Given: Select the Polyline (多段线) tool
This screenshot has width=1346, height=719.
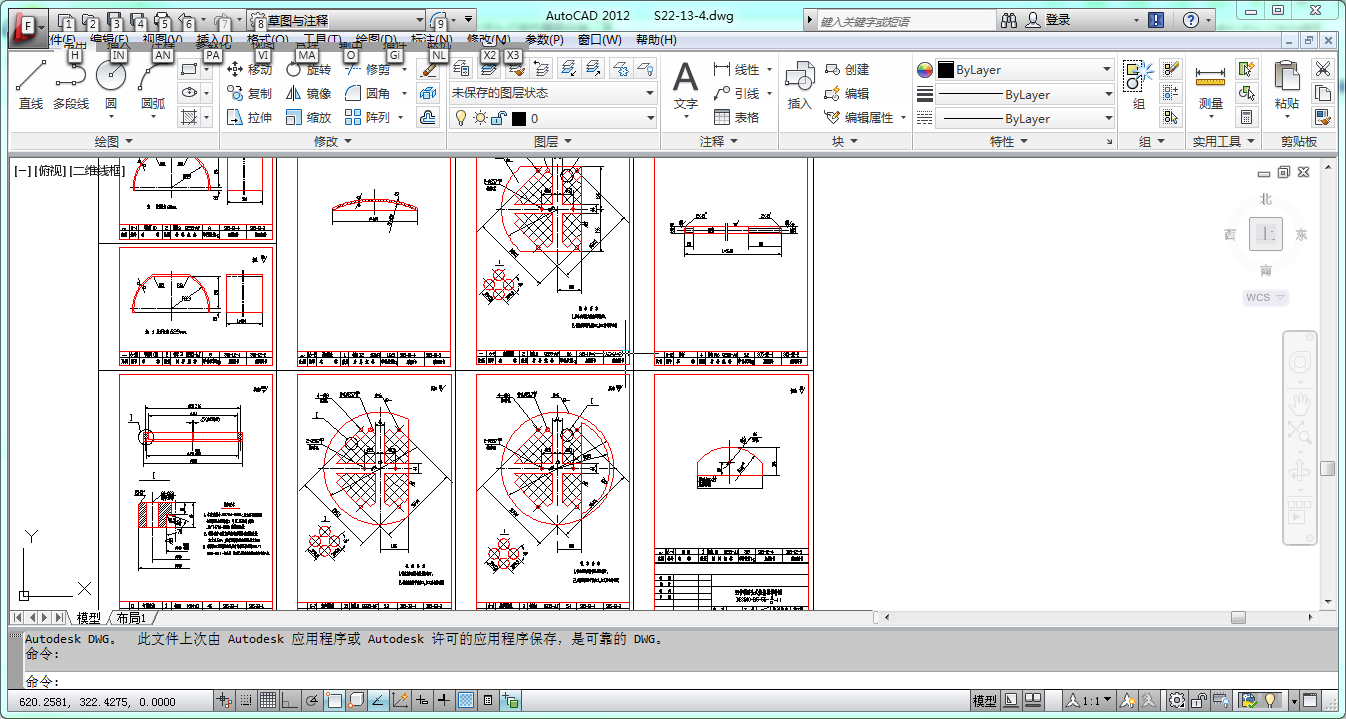Looking at the screenshot, I should (x=70, y=84).
